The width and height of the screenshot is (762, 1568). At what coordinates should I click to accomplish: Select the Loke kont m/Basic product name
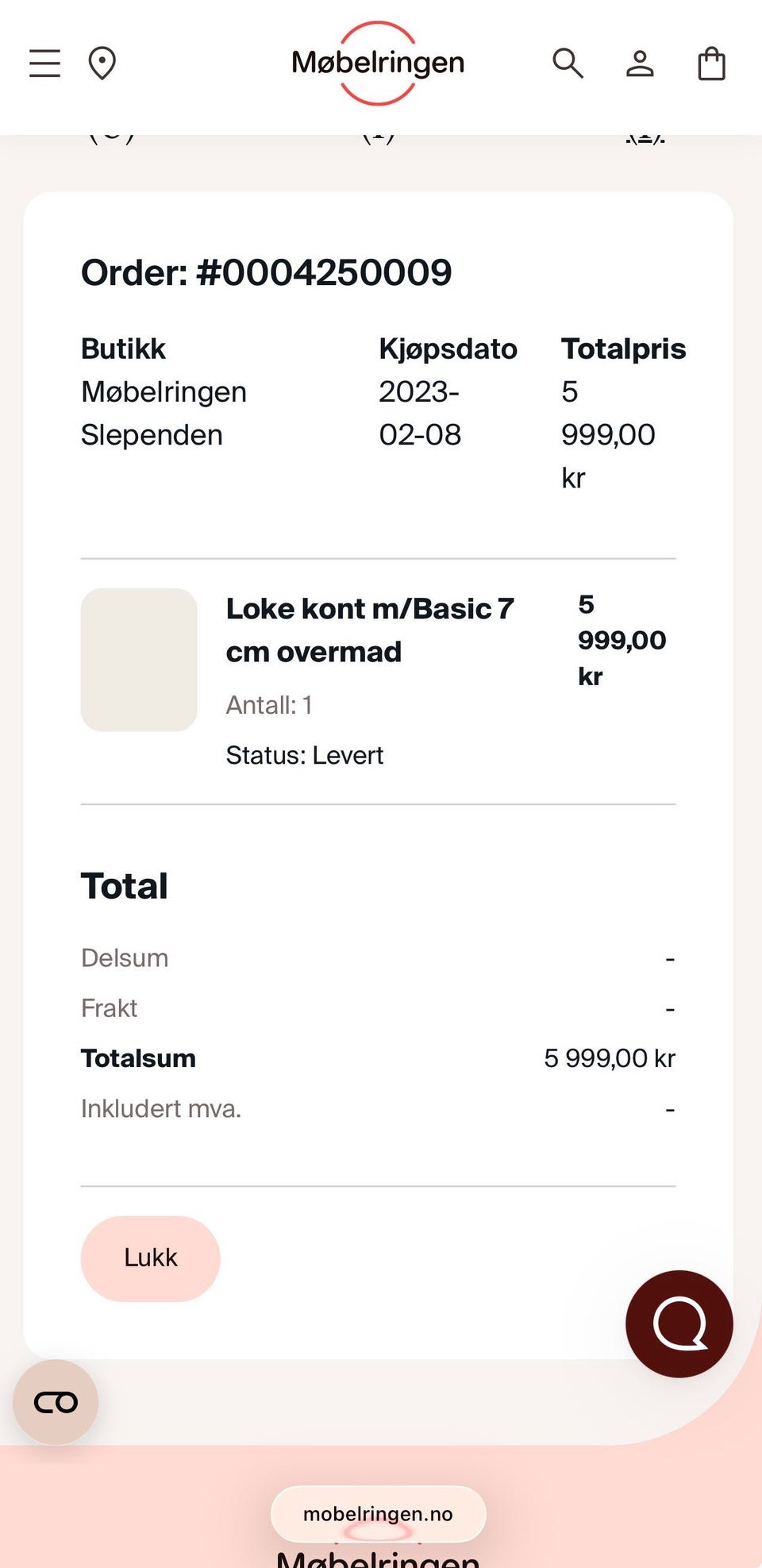tap(370, 630)
